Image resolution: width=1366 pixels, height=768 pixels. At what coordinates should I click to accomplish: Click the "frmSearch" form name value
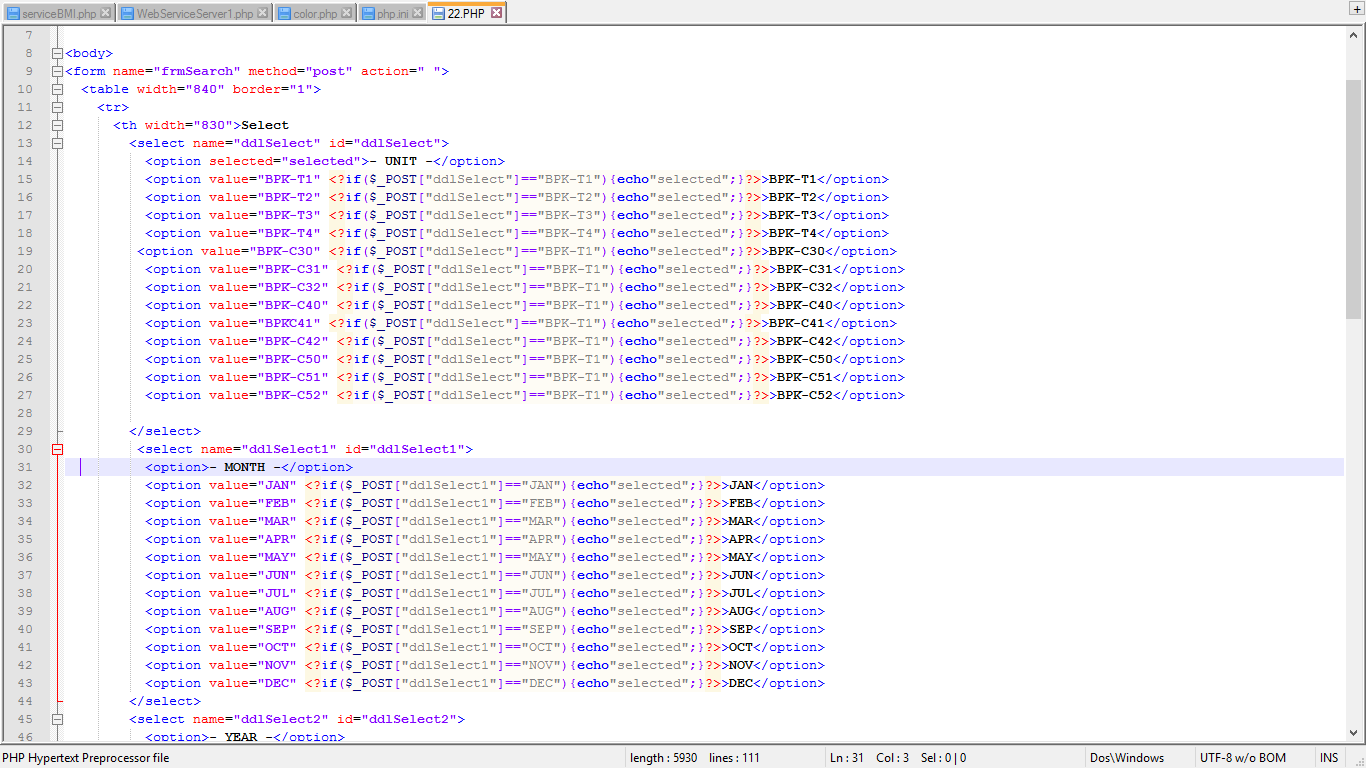point(197,71)
